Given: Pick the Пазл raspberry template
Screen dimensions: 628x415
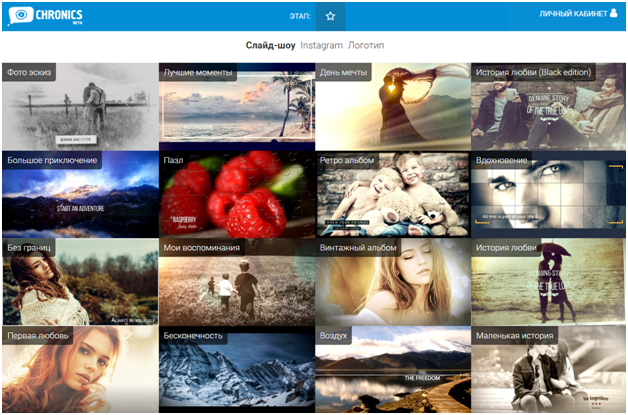Looking at the screenshot, I should (x=237, y=194).
